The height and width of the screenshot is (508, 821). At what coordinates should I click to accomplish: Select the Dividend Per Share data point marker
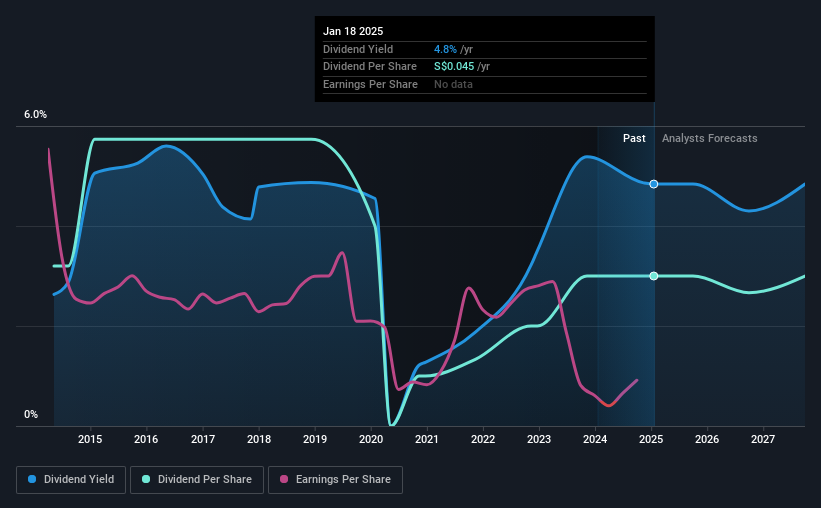(x=653, y=276)
